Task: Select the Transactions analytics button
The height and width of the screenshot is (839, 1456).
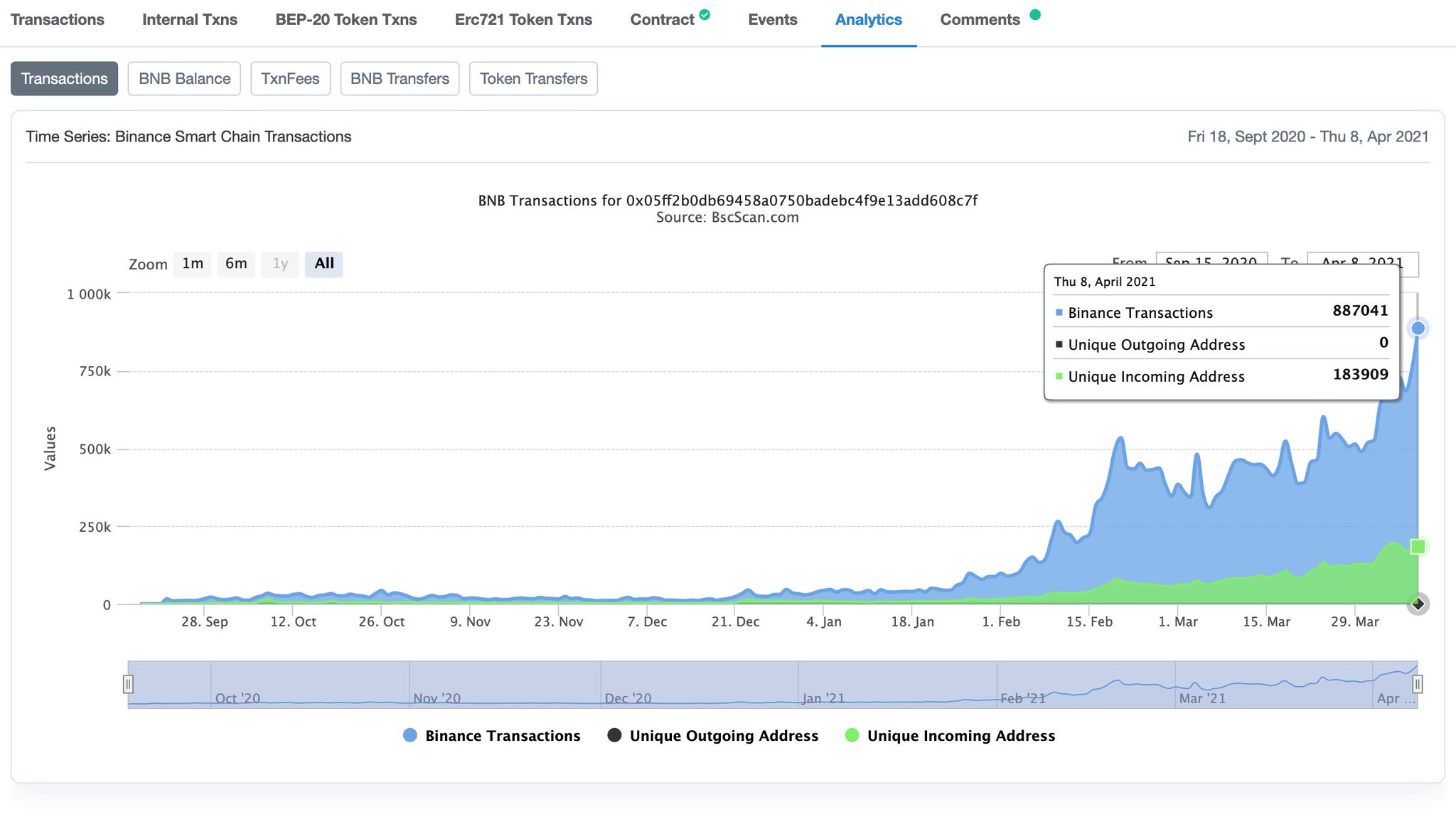Action: (64, 78)
